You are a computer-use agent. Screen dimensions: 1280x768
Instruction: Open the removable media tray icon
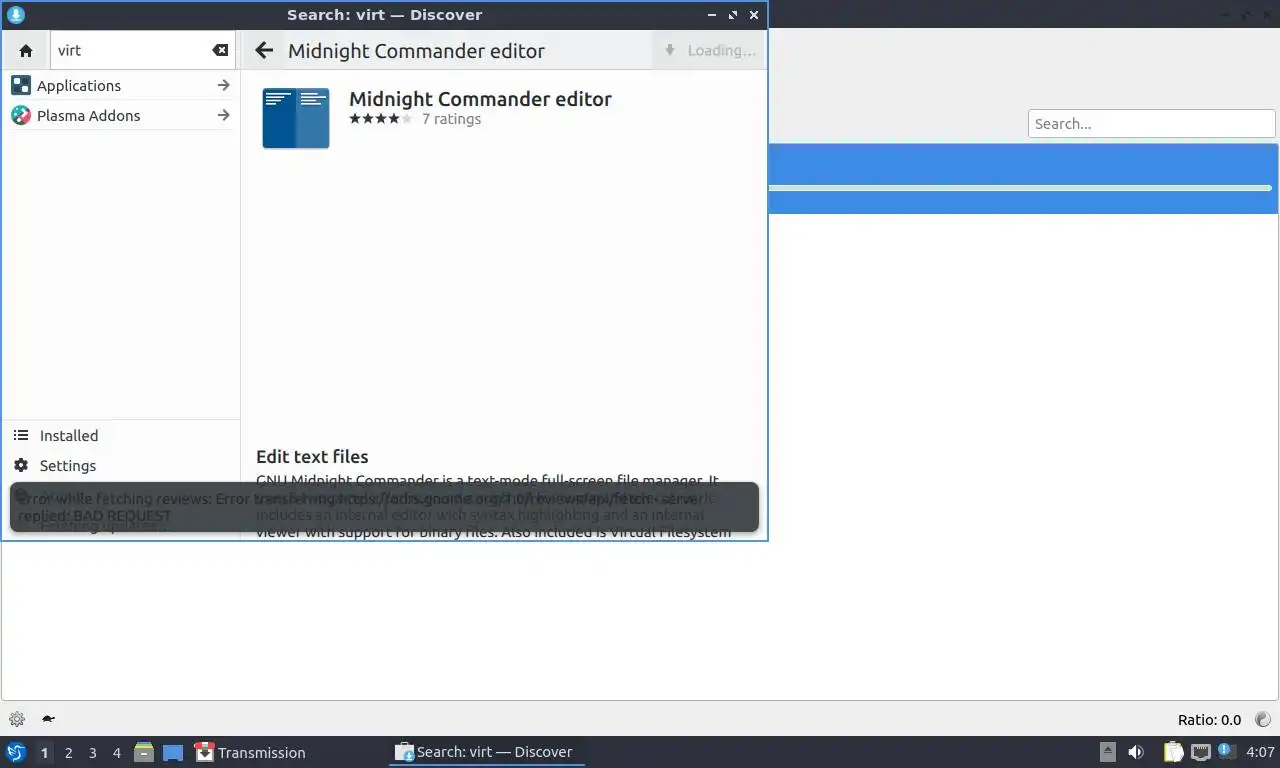[x=1108, y=752]
